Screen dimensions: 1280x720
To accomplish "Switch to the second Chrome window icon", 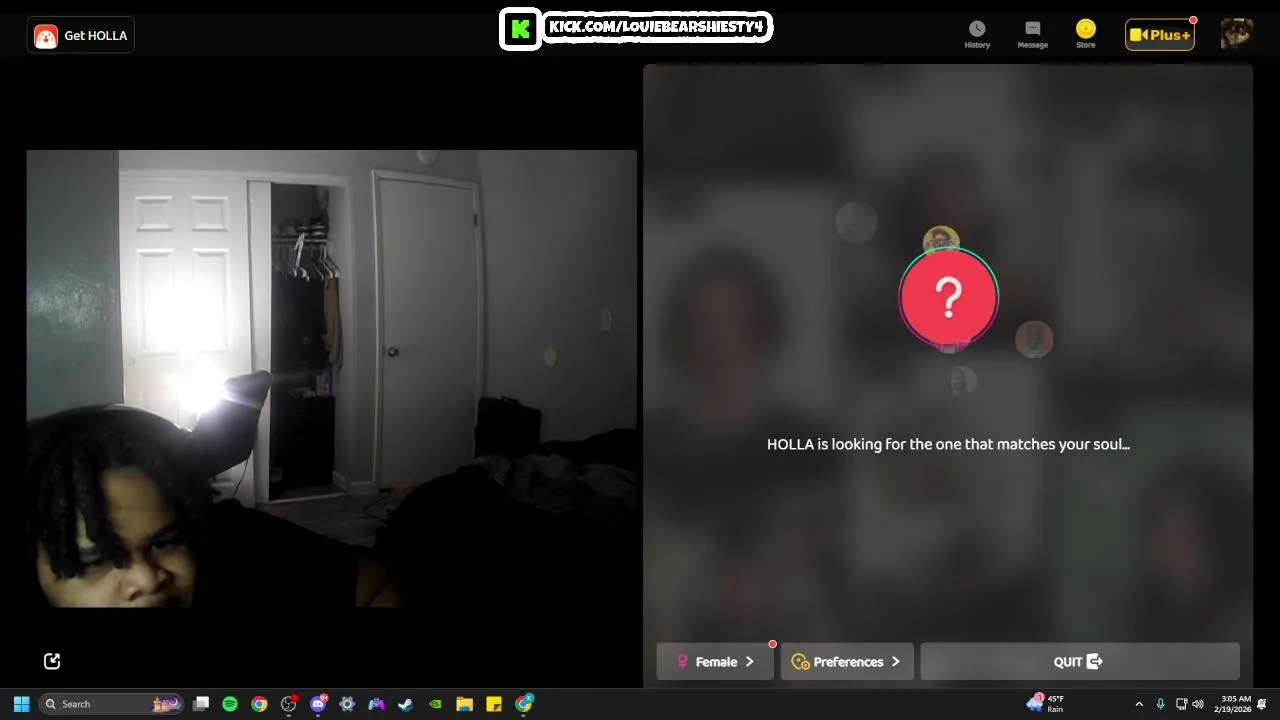I will [523, 704].
